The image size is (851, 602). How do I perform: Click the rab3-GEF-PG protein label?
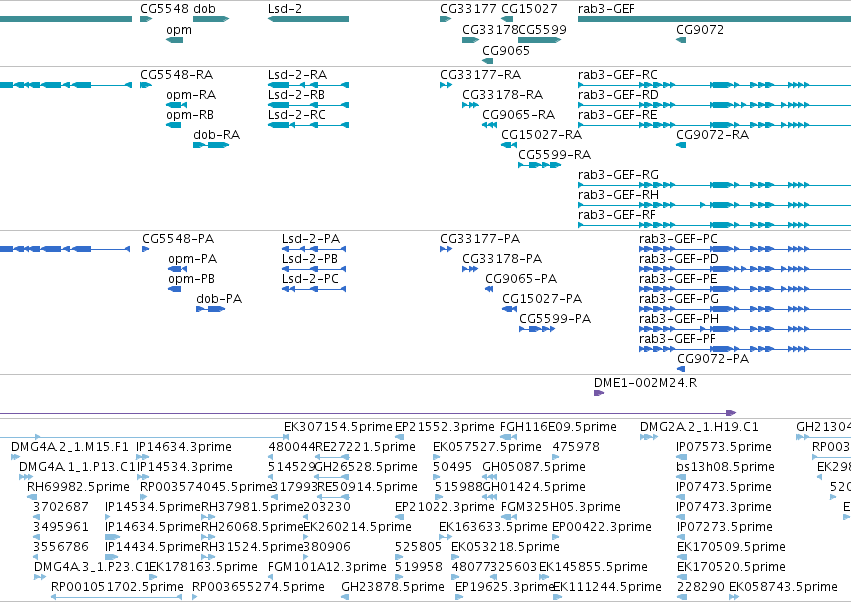coord(679,299)
